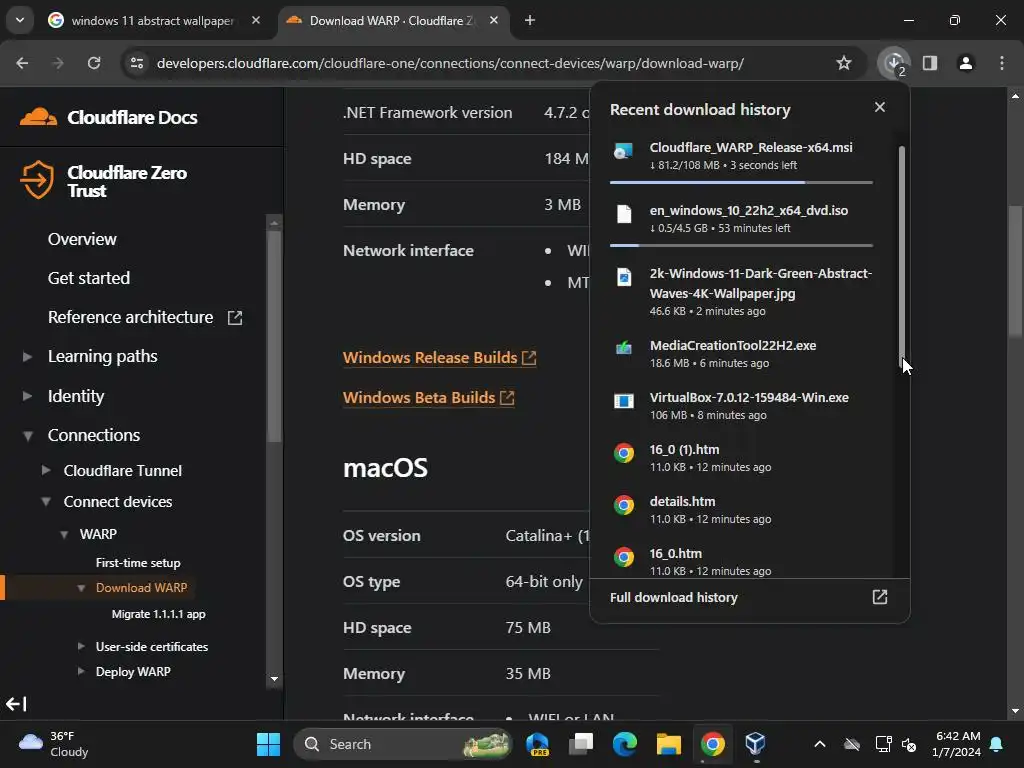Open the Chrome profile icon
Viewport: 1024px width, 768px height.
965,63
